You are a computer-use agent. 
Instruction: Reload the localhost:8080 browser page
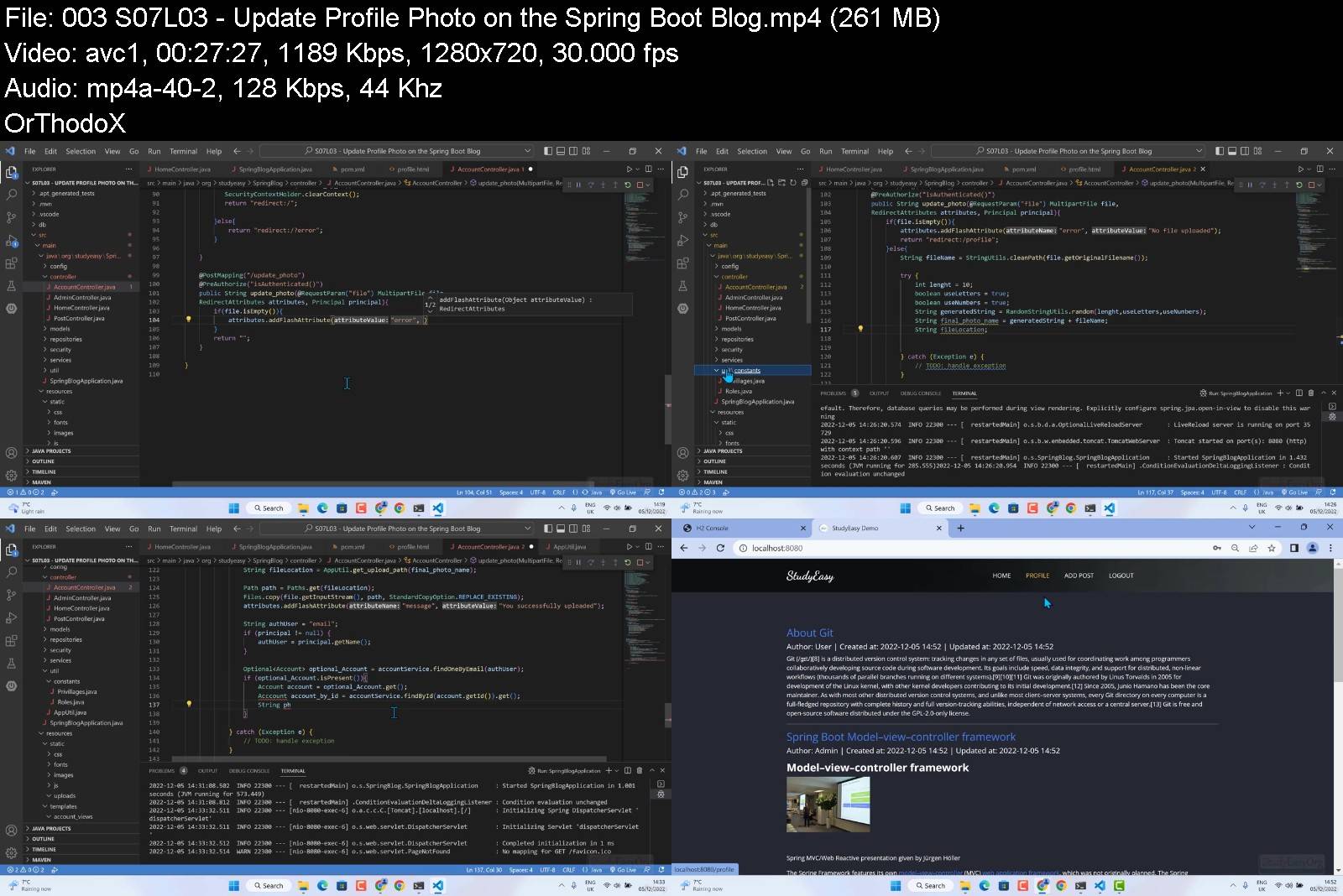[720, 548]
